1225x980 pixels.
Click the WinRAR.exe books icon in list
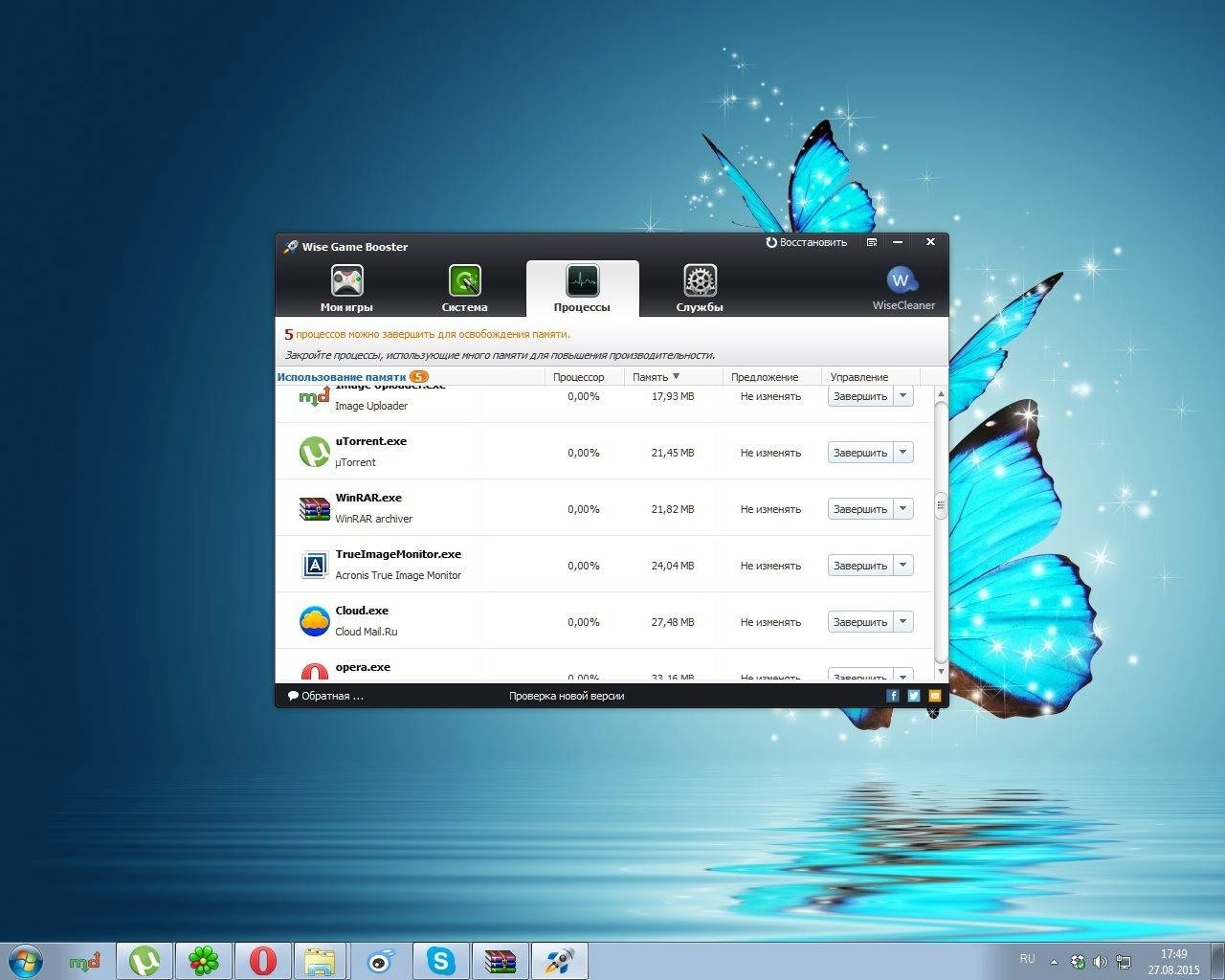click(x=314, y=508)
